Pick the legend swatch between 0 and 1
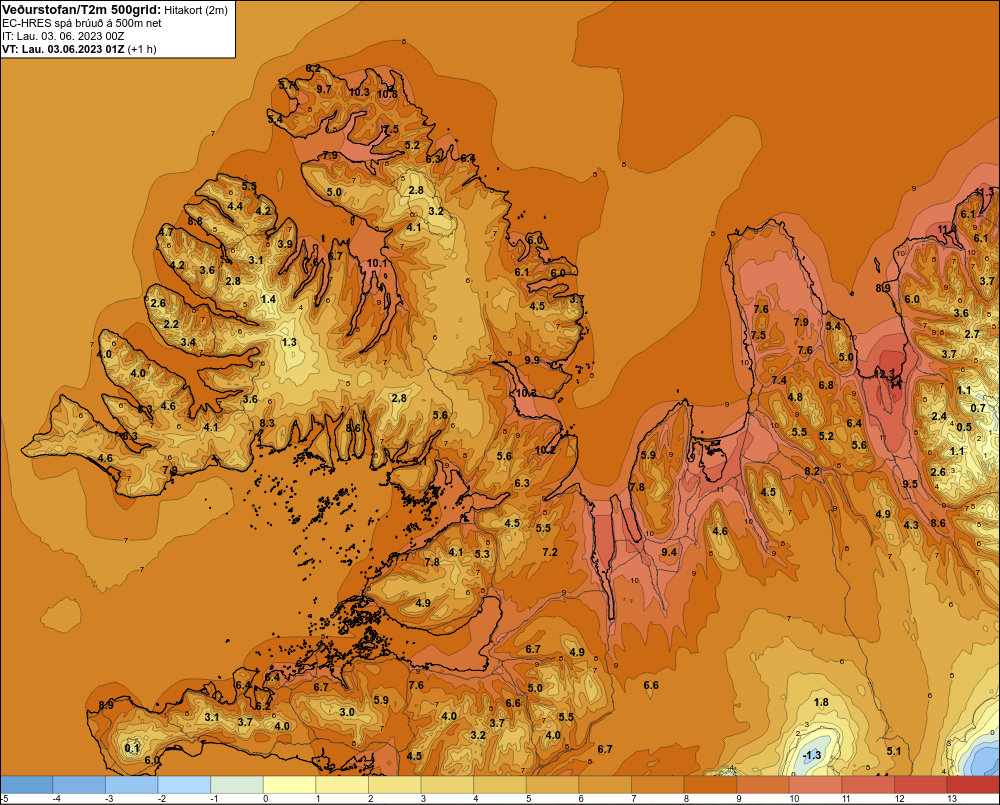 290,784
